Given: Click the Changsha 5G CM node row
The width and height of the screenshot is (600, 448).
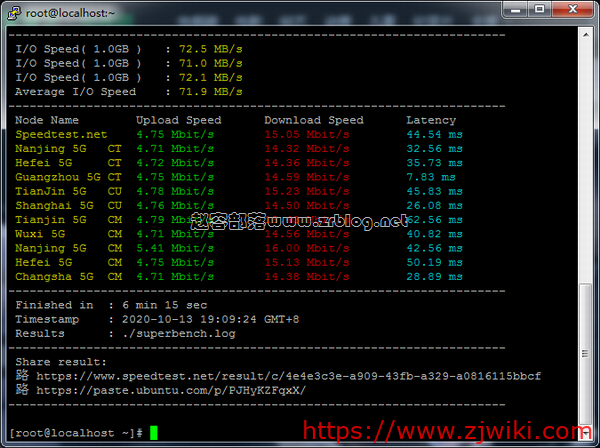Looking at the screenshot, I should tap(68, 275).
